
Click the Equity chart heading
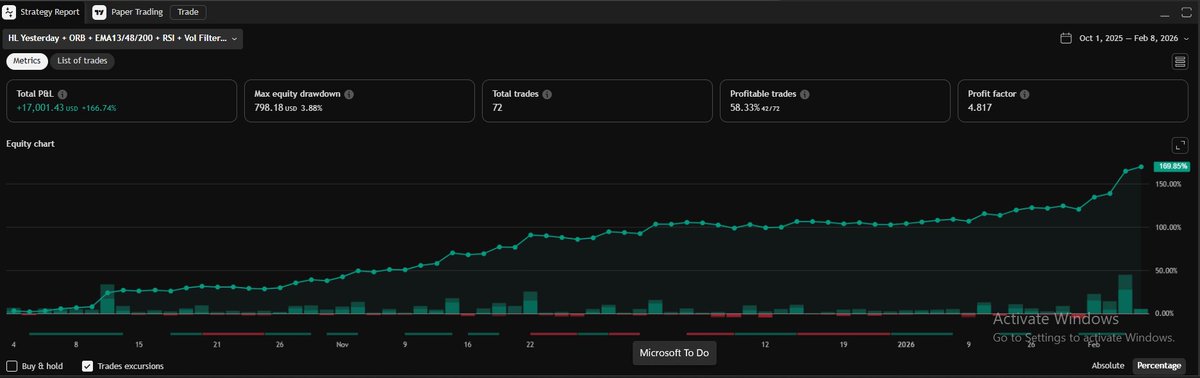pos(30,144)
